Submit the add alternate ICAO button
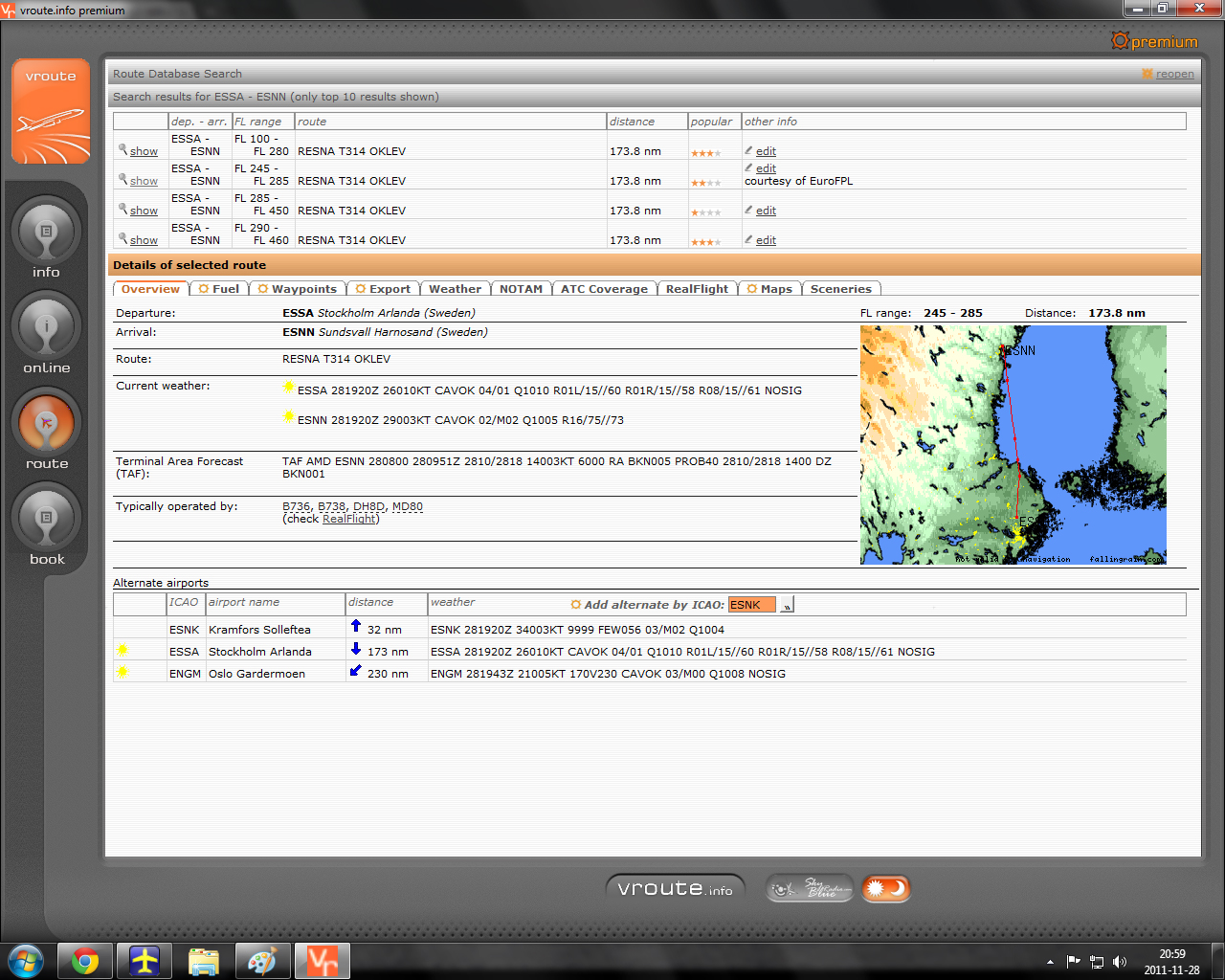 pos(787,605)
